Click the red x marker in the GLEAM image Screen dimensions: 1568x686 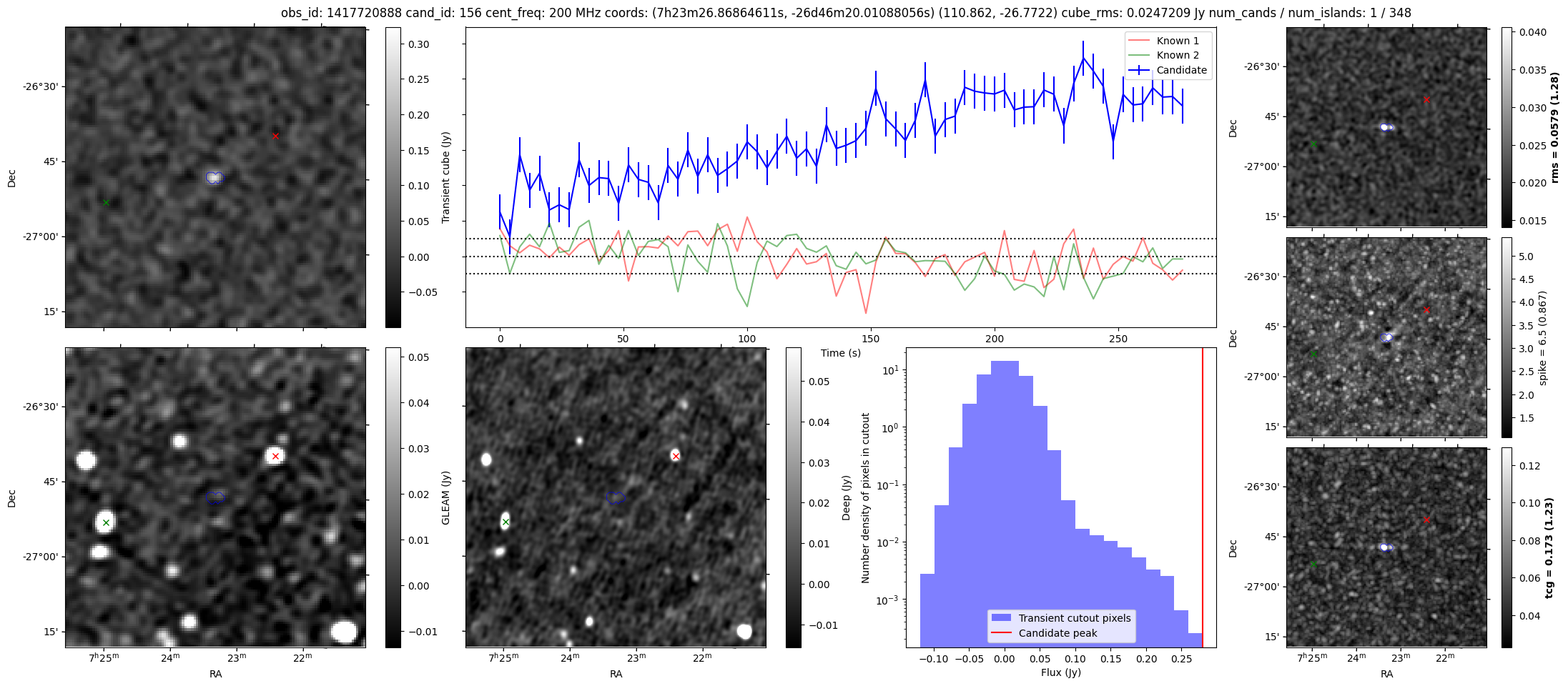tap(275, 456)
